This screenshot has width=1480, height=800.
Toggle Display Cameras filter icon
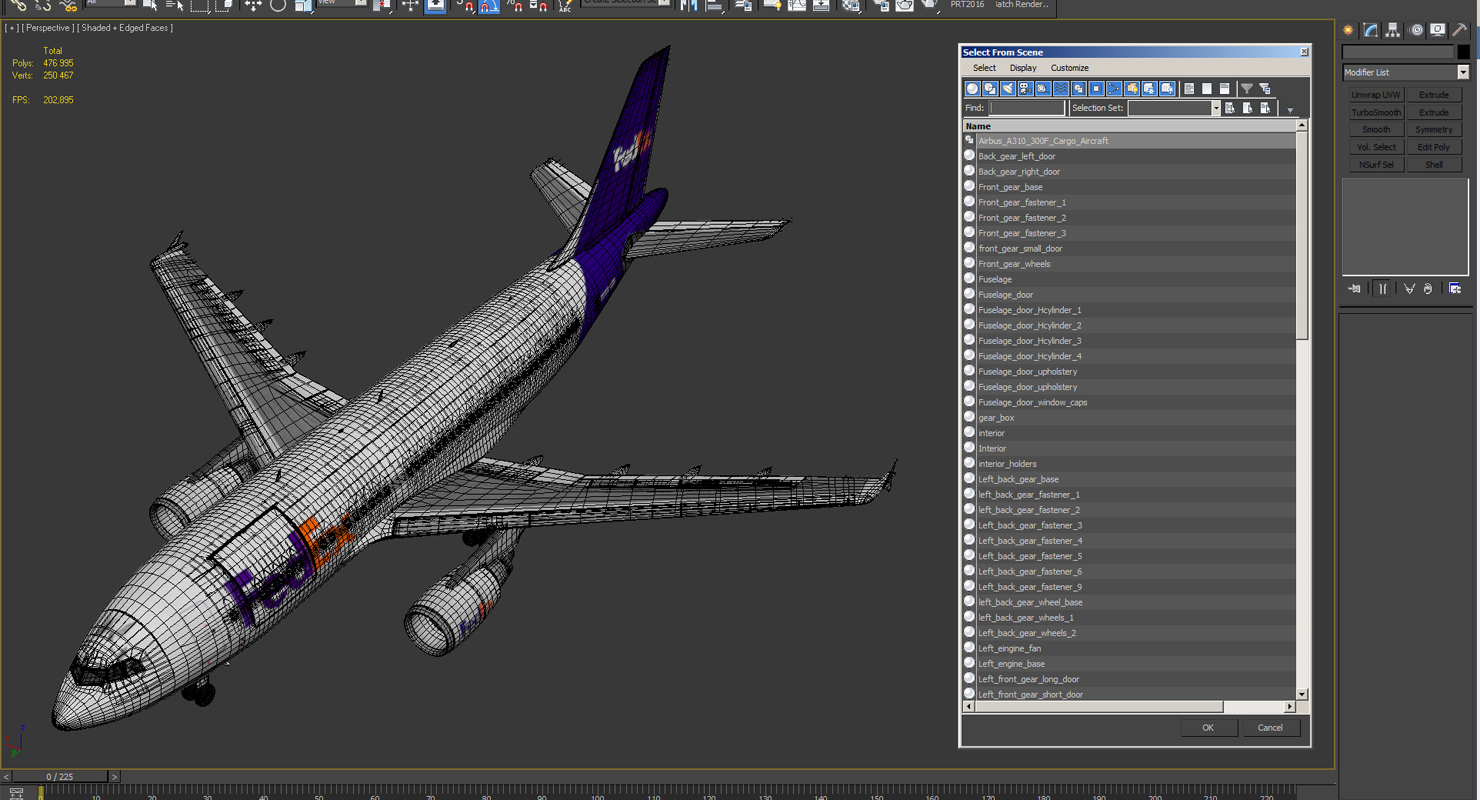pos(1025,89)
